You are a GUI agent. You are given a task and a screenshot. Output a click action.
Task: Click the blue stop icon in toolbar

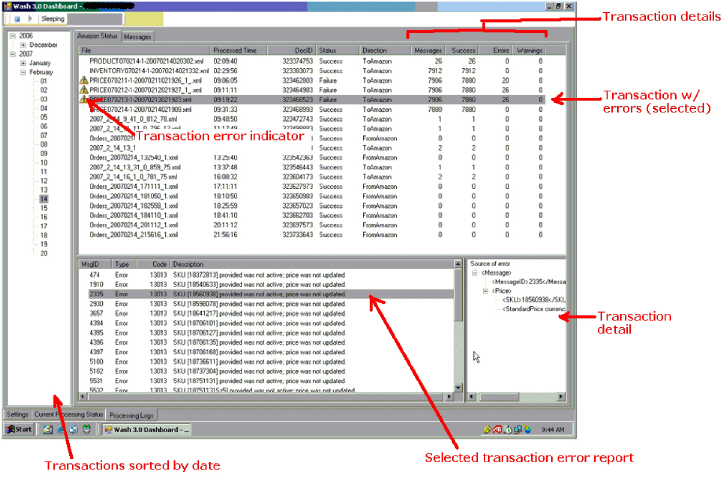click(18, 19)
